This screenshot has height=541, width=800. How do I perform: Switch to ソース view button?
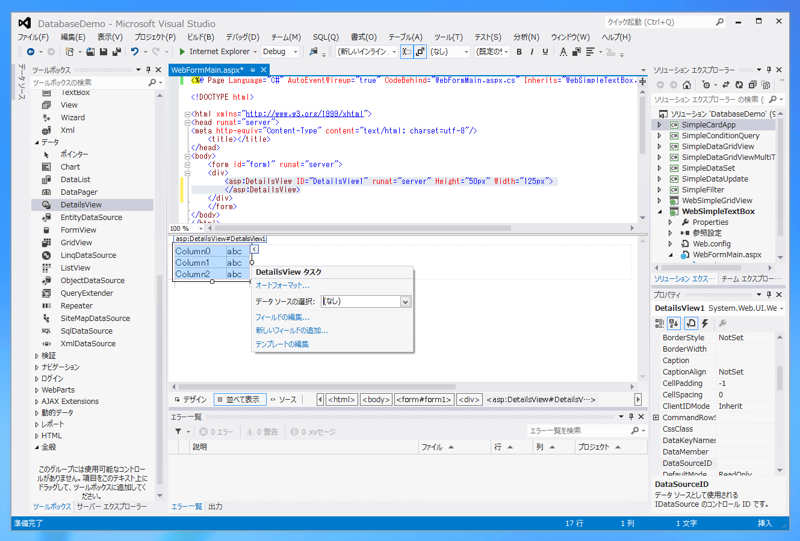pos(284,400)
